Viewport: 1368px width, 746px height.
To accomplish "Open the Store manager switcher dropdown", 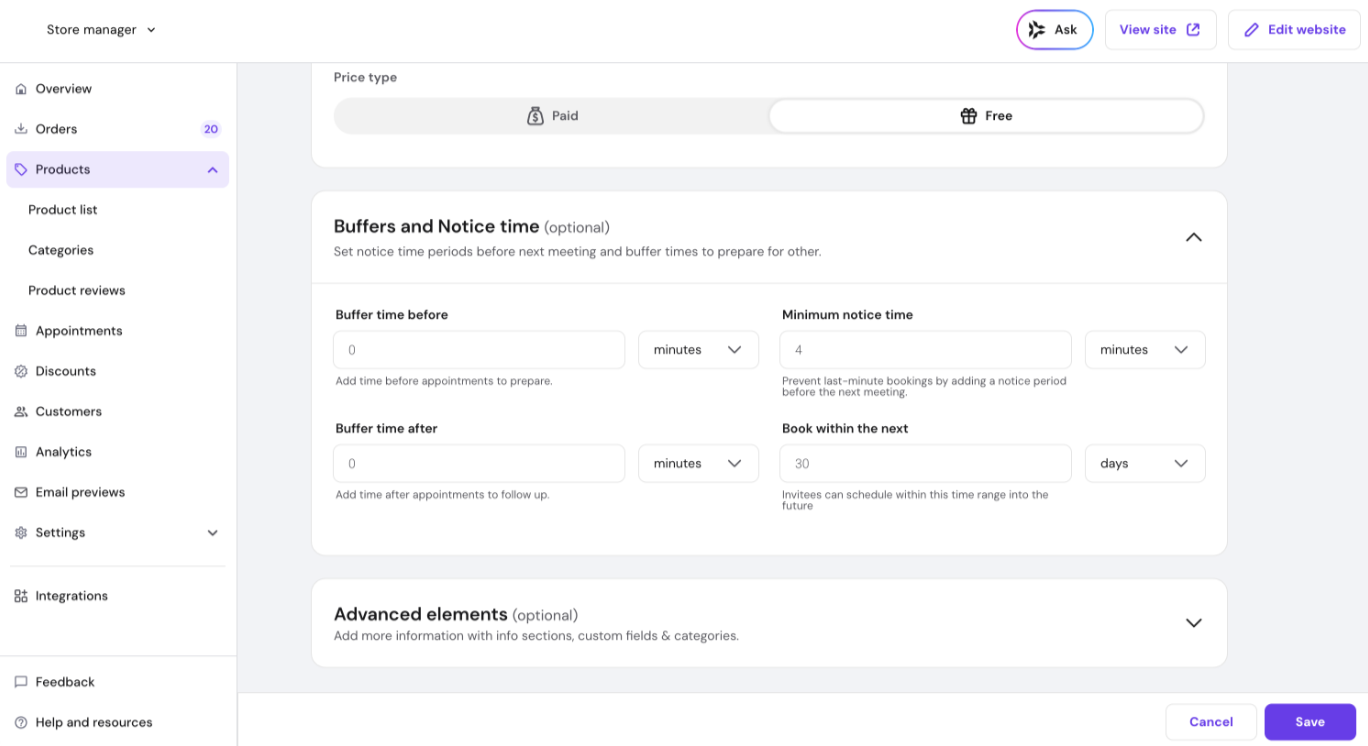I will point(101,30).
